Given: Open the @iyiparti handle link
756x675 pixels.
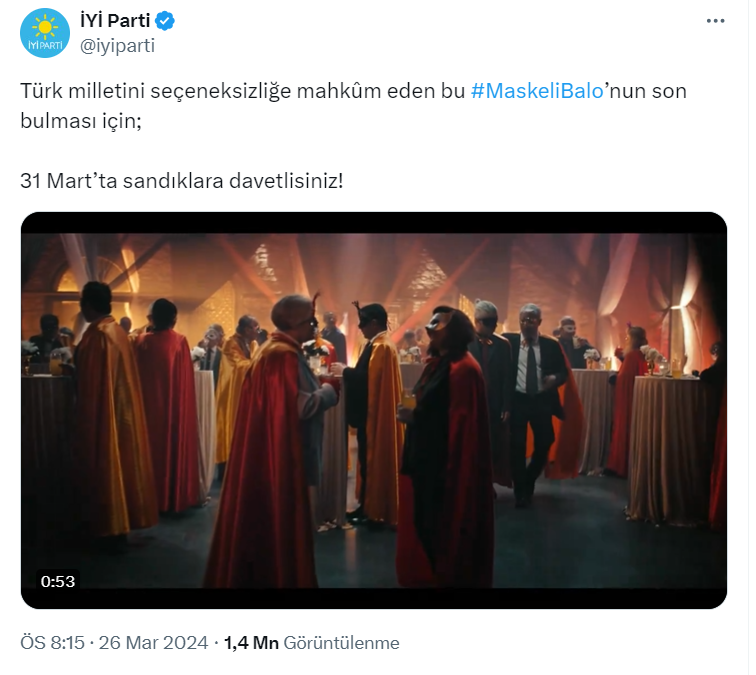Looking at the screenshot, I should point(117,44).
